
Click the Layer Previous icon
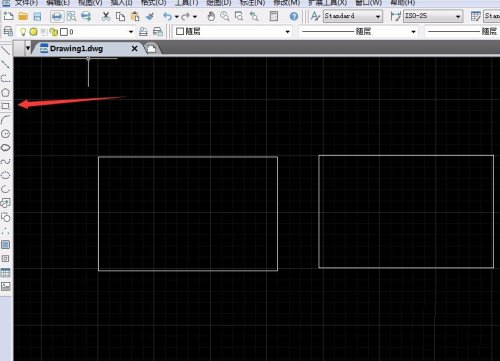(158, 32)
